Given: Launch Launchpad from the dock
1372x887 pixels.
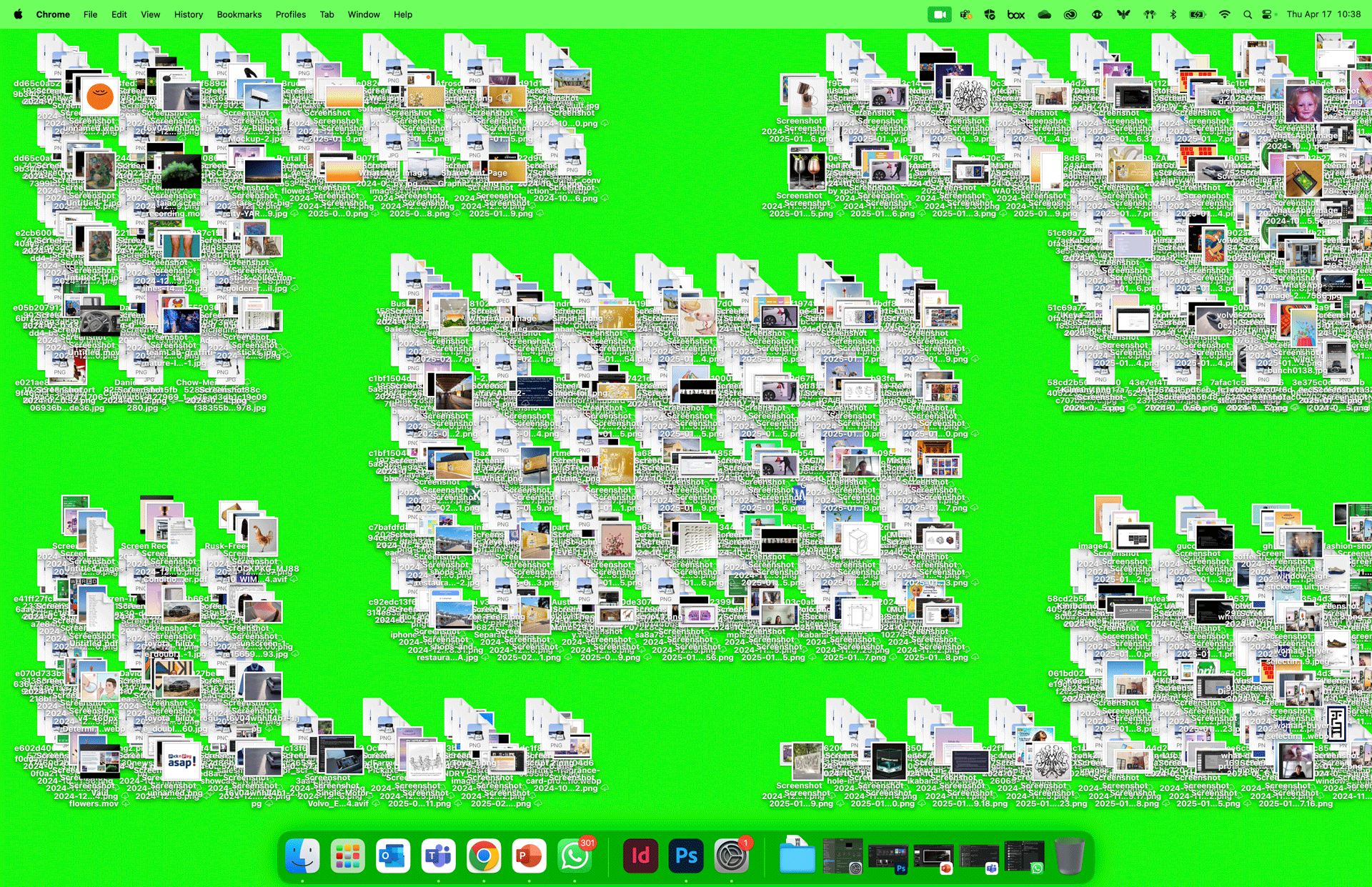Looking at the screenshot, I should click(348, 856).
